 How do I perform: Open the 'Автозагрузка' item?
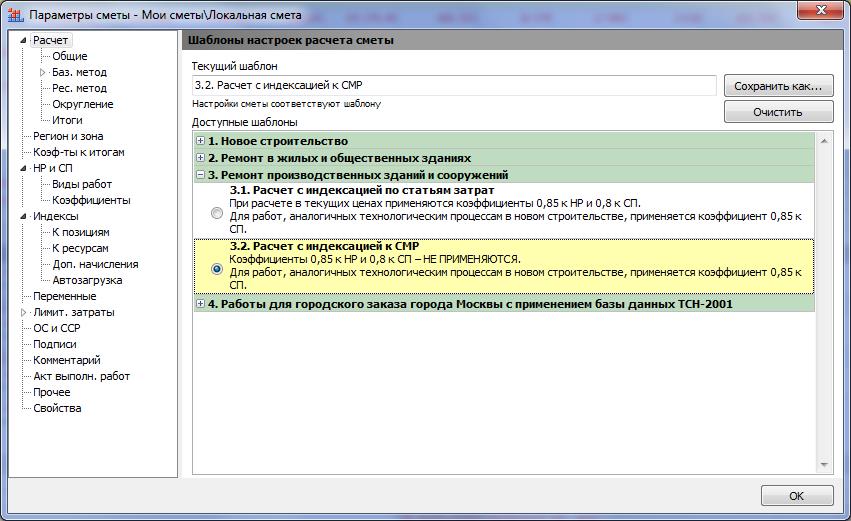coord(87,280)
